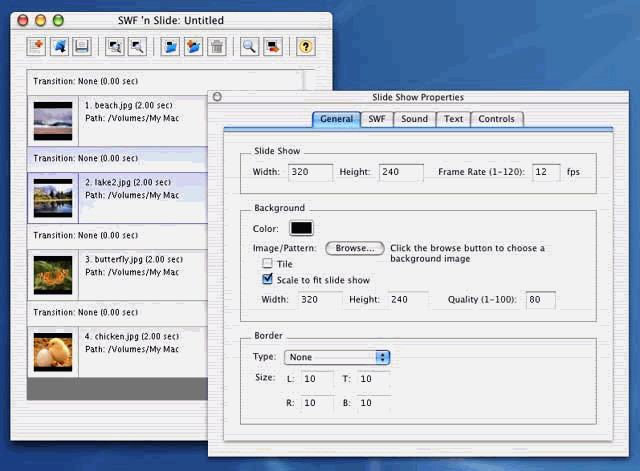This screenshot has width=640, height=471.
Task: Click the open file blue arrow icon
Action: [x=59, y=47]
